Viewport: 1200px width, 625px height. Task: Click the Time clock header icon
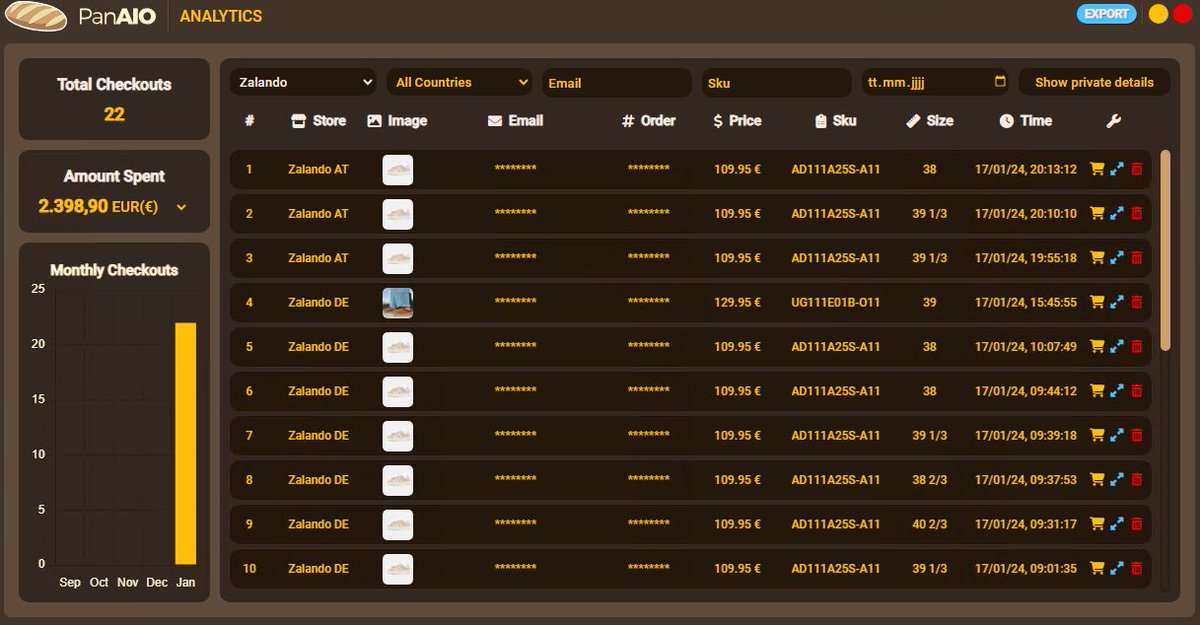pos(1006,121)
